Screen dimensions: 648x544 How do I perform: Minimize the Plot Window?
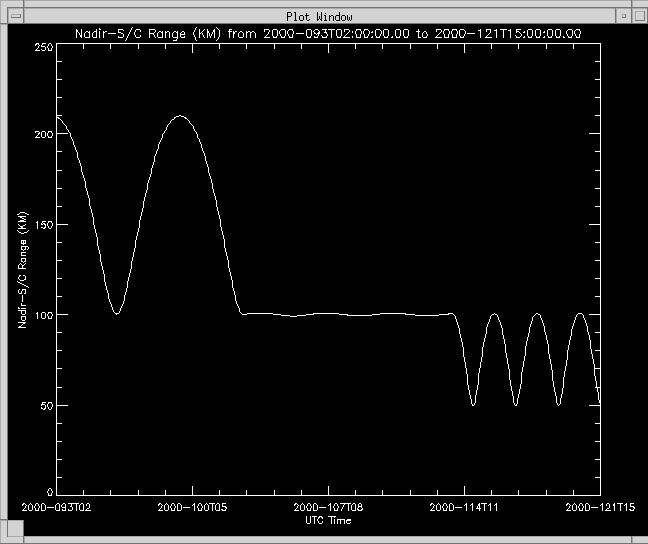(621, 16)
